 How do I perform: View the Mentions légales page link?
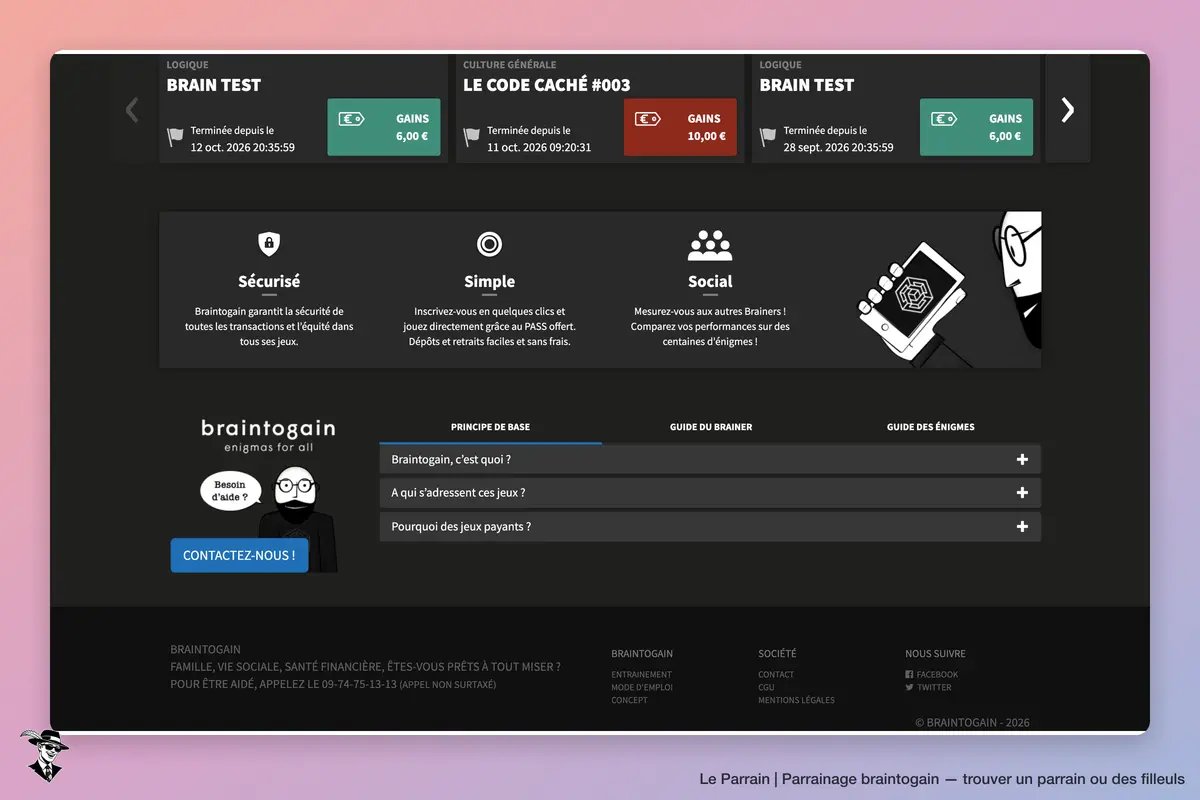pyautogui.click(x=796, y=701)
